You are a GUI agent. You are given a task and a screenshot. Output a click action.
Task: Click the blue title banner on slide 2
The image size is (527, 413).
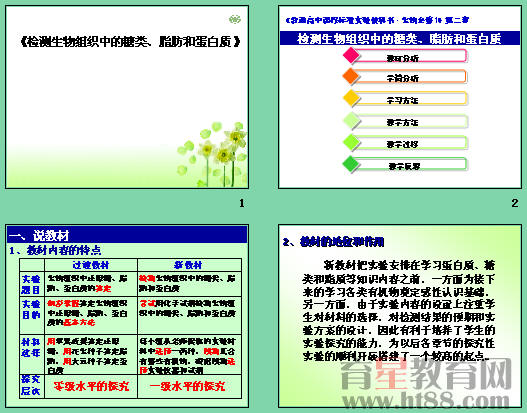[400, 38]
